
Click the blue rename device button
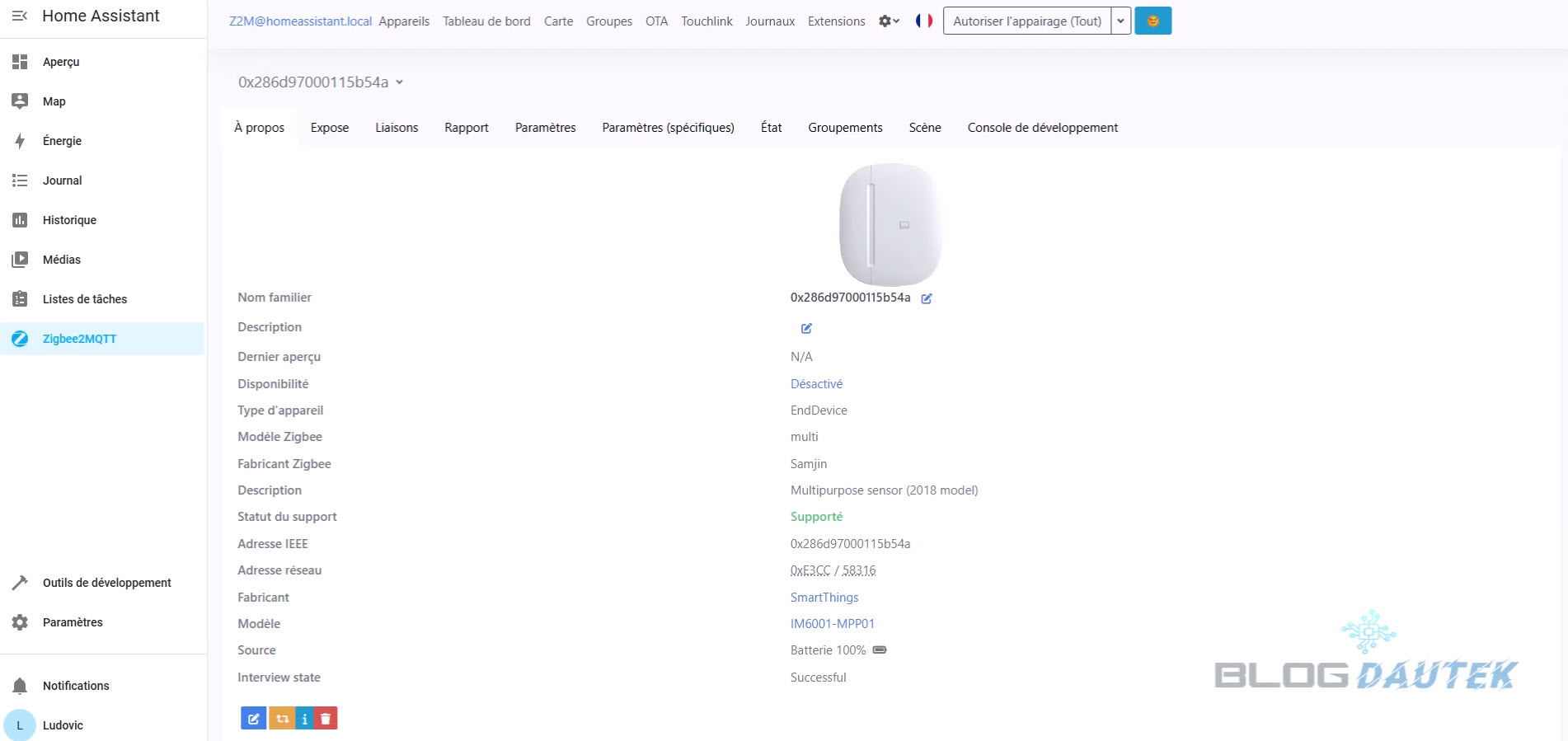[x=253, y=719]
